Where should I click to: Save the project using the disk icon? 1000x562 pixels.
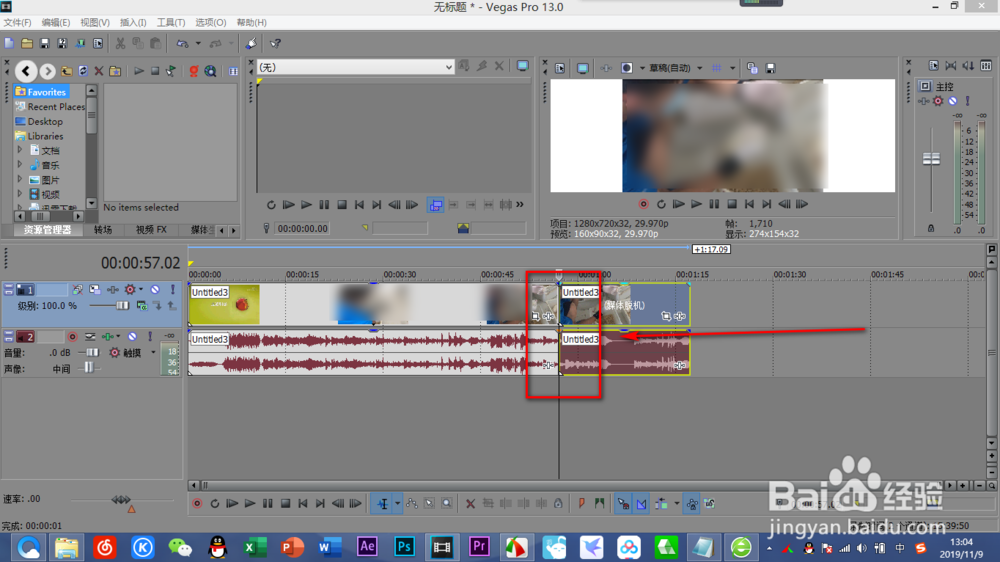pos(45,43)
